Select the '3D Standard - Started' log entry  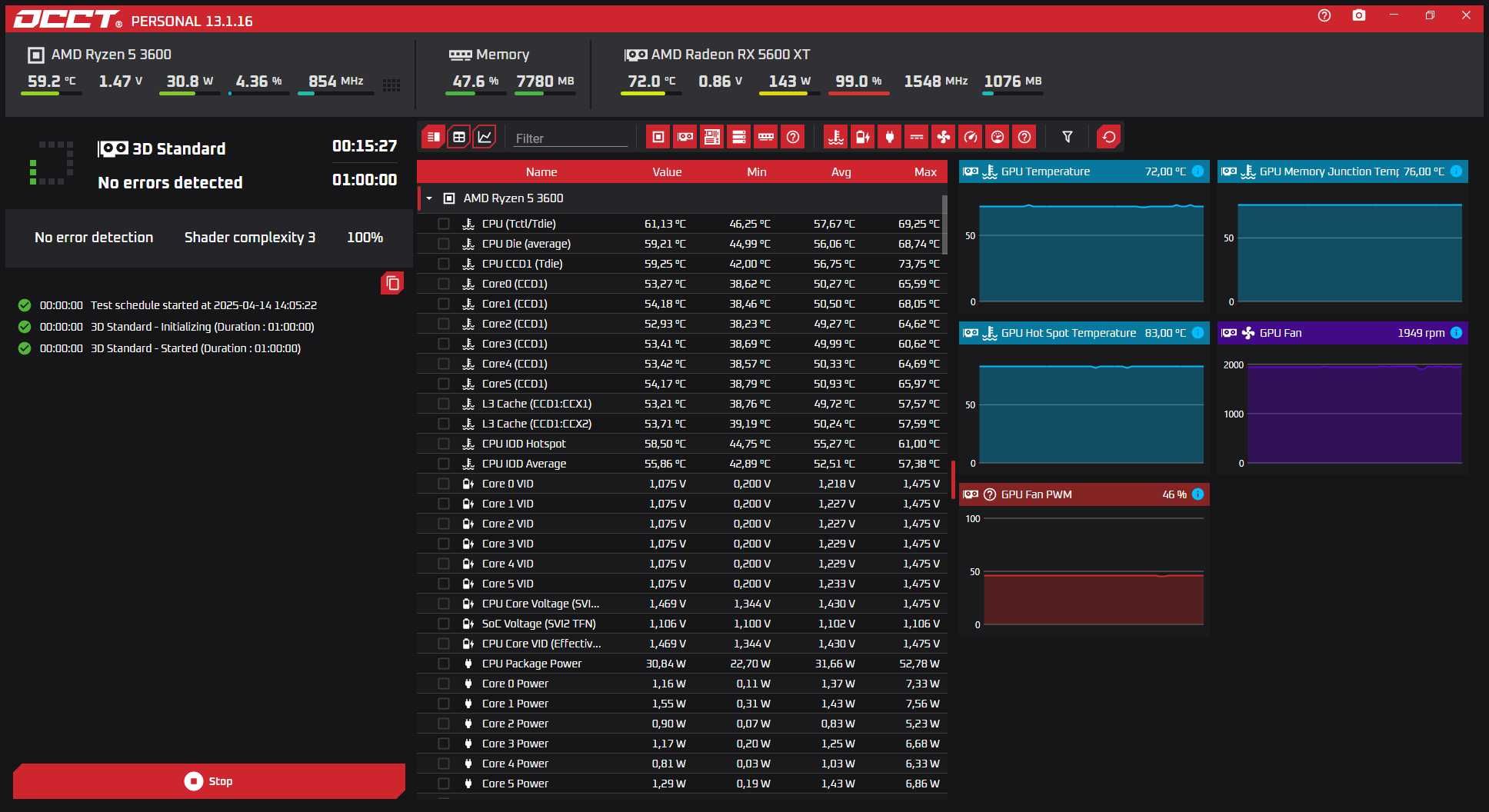pos(195,348)
